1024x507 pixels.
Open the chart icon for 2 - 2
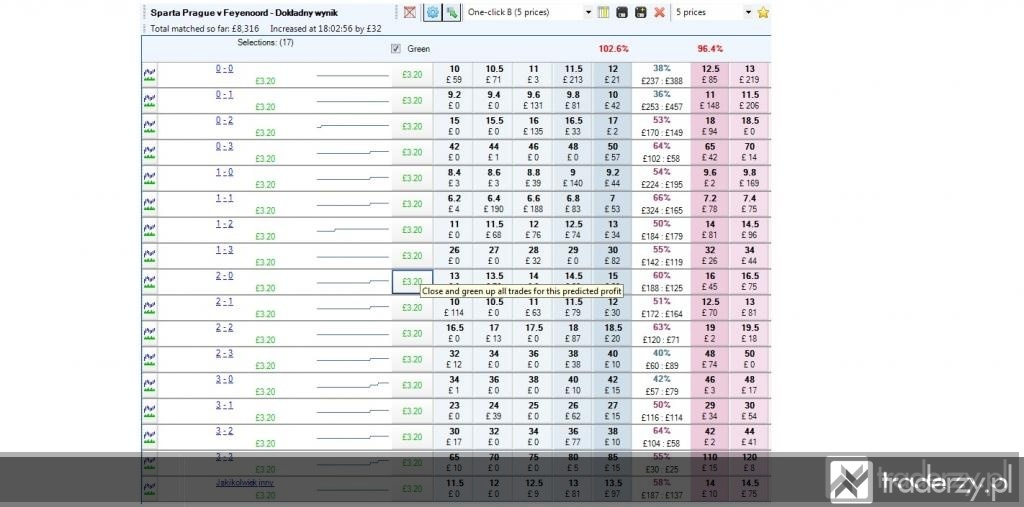click(150, 334)
